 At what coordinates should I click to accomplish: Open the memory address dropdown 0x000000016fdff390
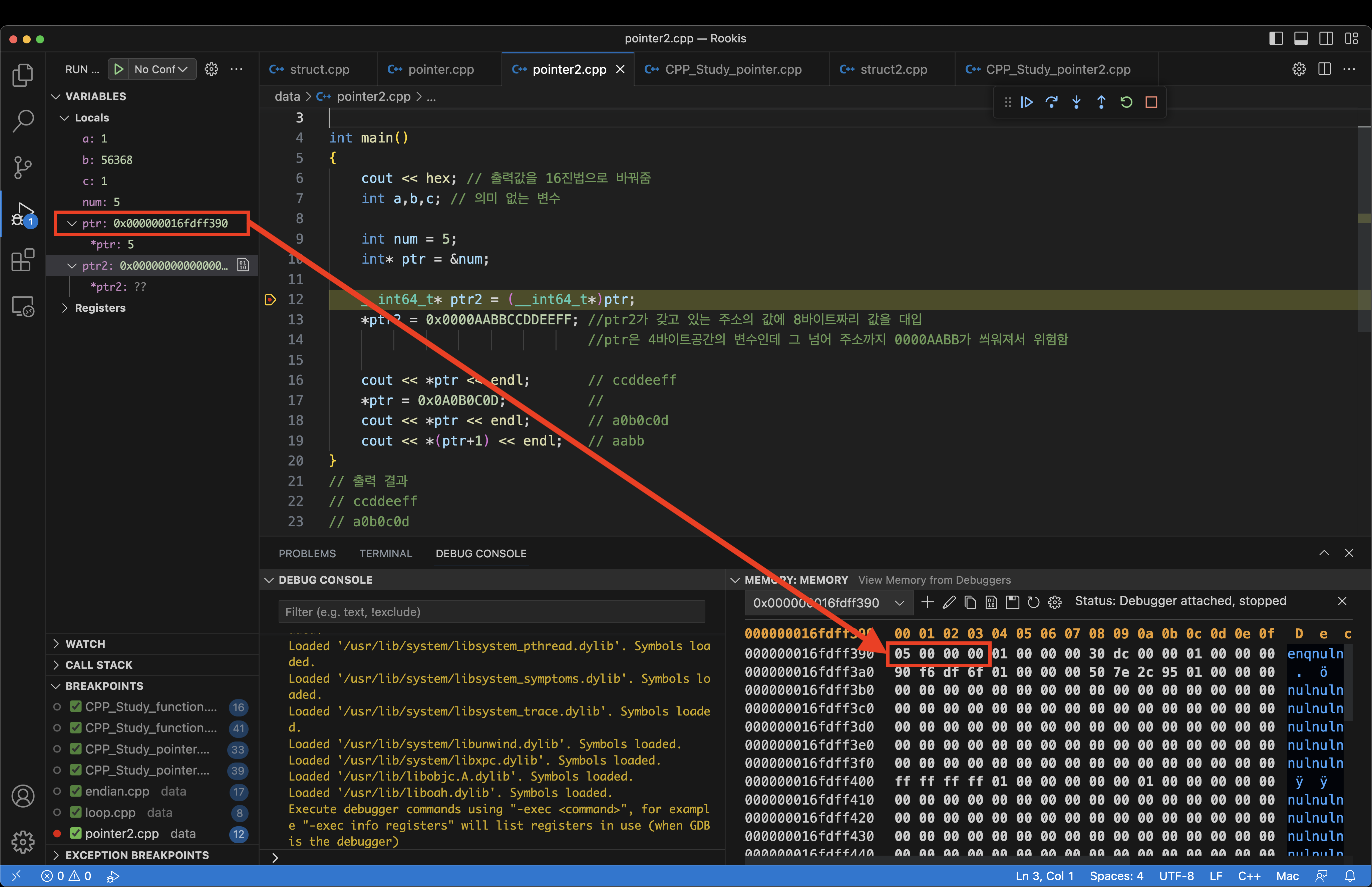[829, 603]
